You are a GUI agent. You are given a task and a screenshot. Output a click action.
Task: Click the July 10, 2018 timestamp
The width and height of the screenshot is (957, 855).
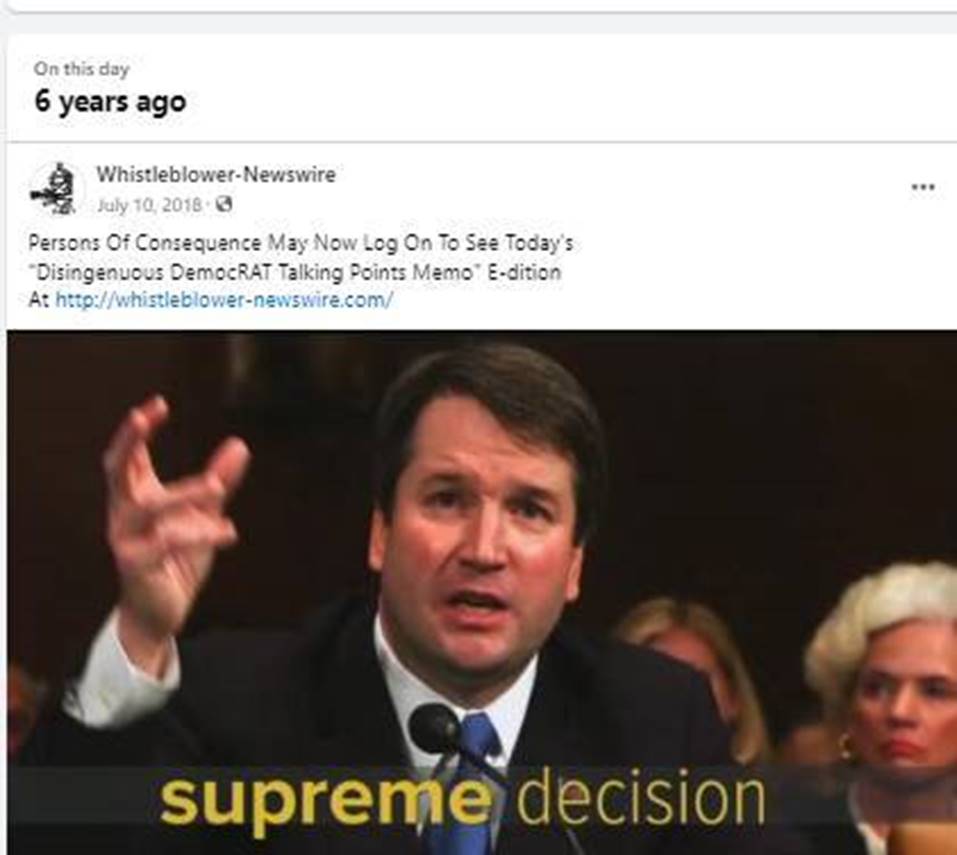pos(150,204)
